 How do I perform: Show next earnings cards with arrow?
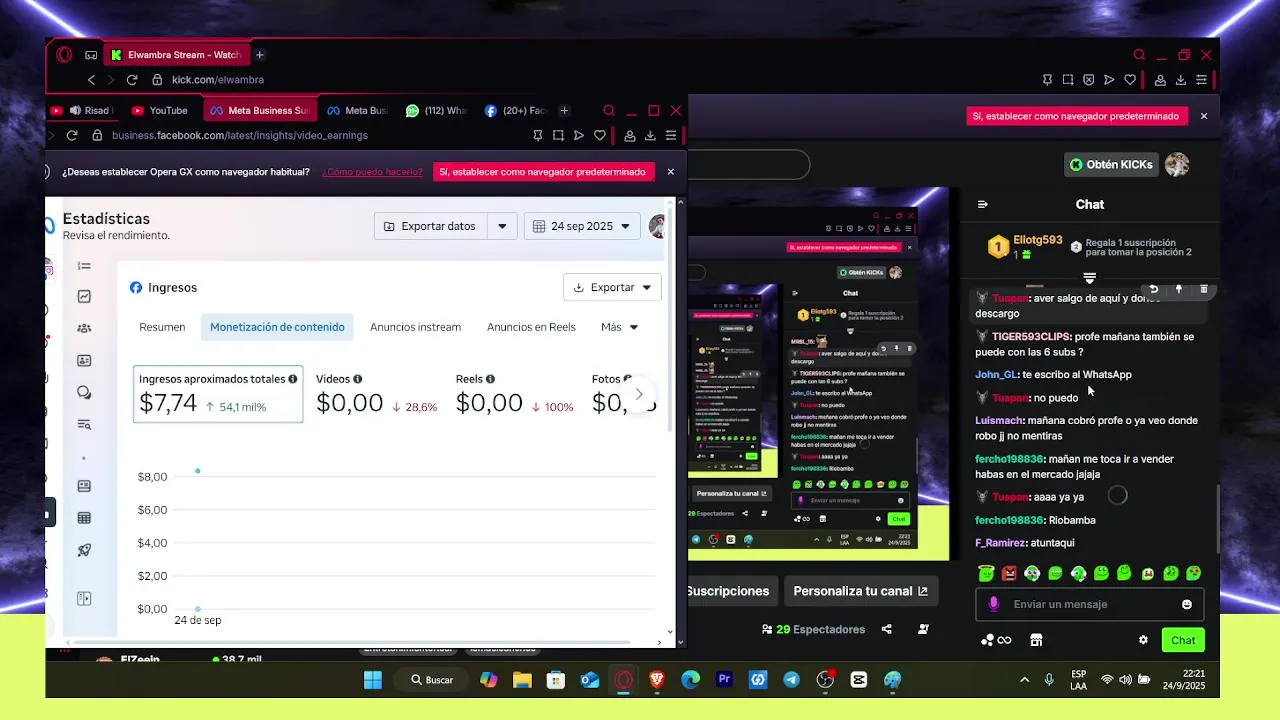pos(639,394)
